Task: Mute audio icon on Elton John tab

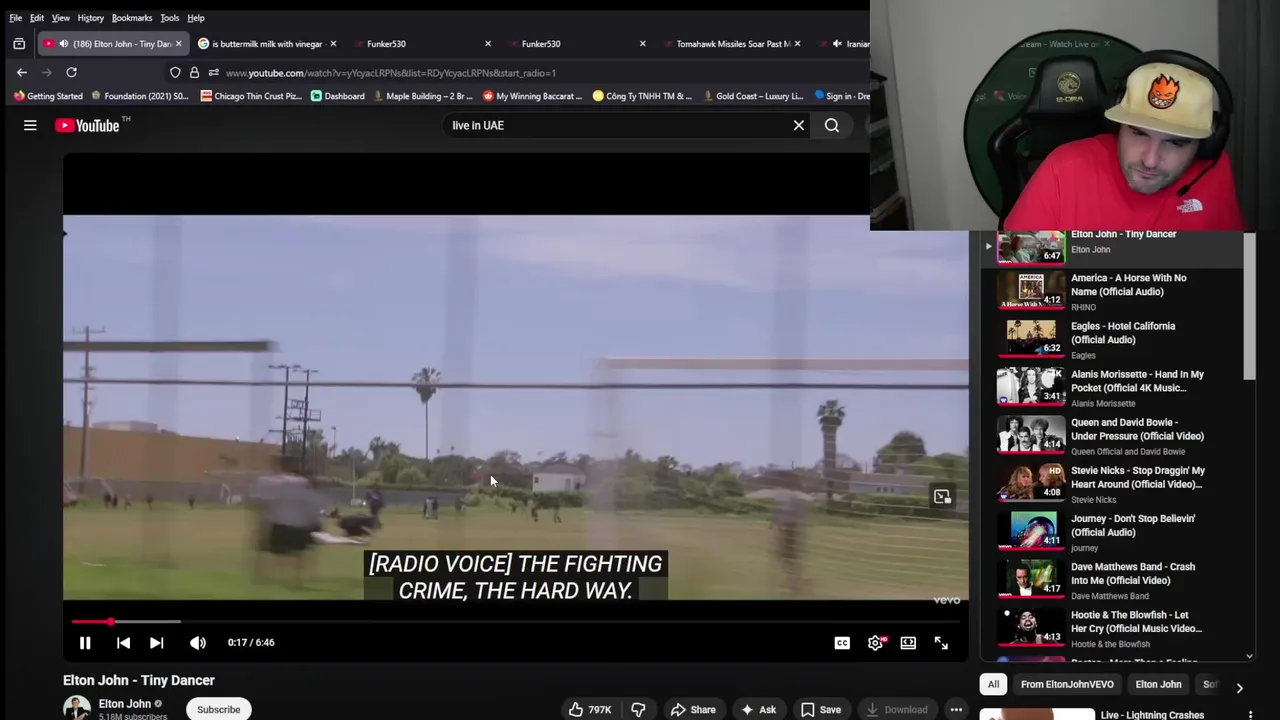Action: [64, 44]
